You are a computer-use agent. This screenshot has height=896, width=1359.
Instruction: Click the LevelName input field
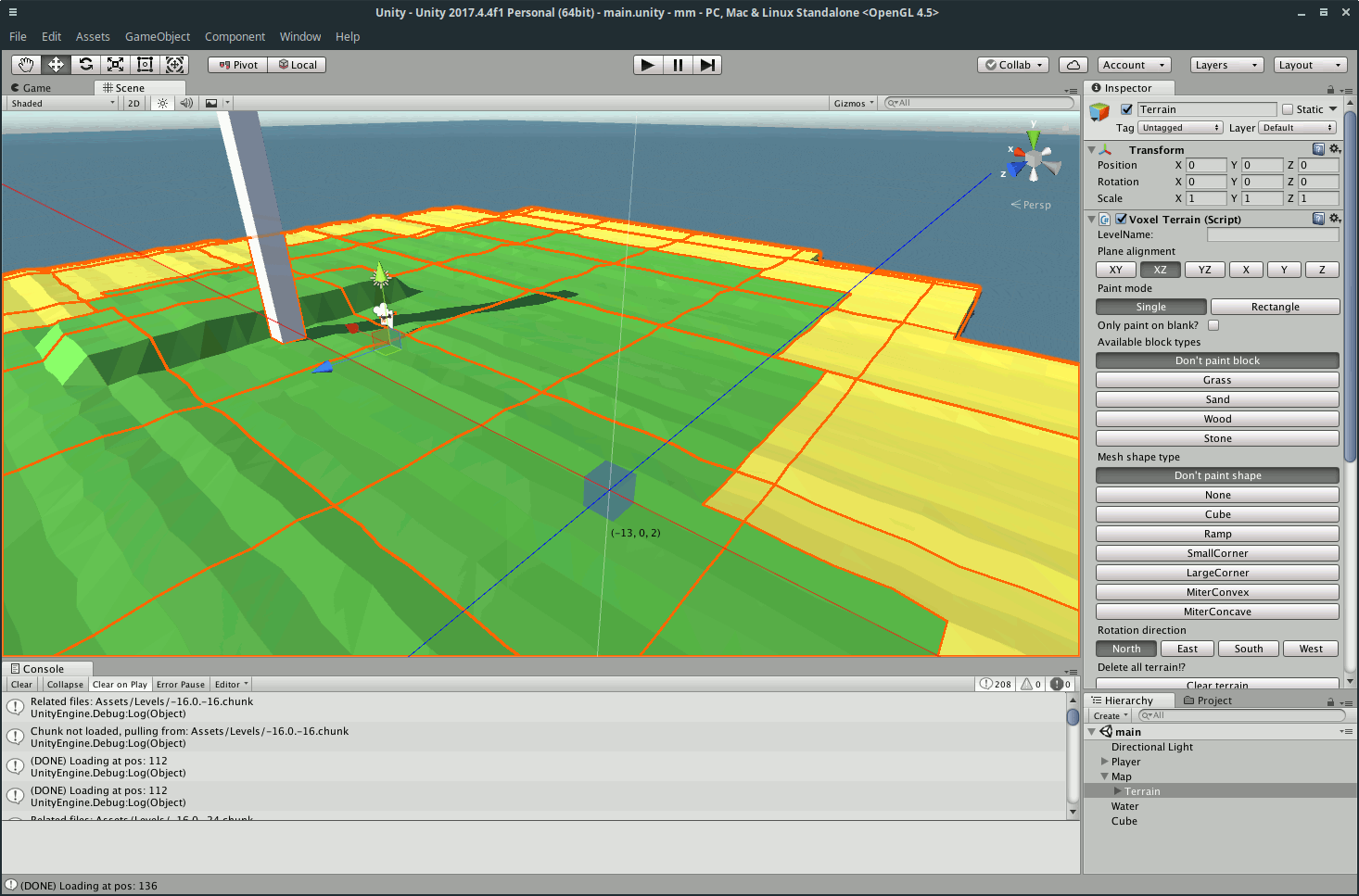point(1273,234)
